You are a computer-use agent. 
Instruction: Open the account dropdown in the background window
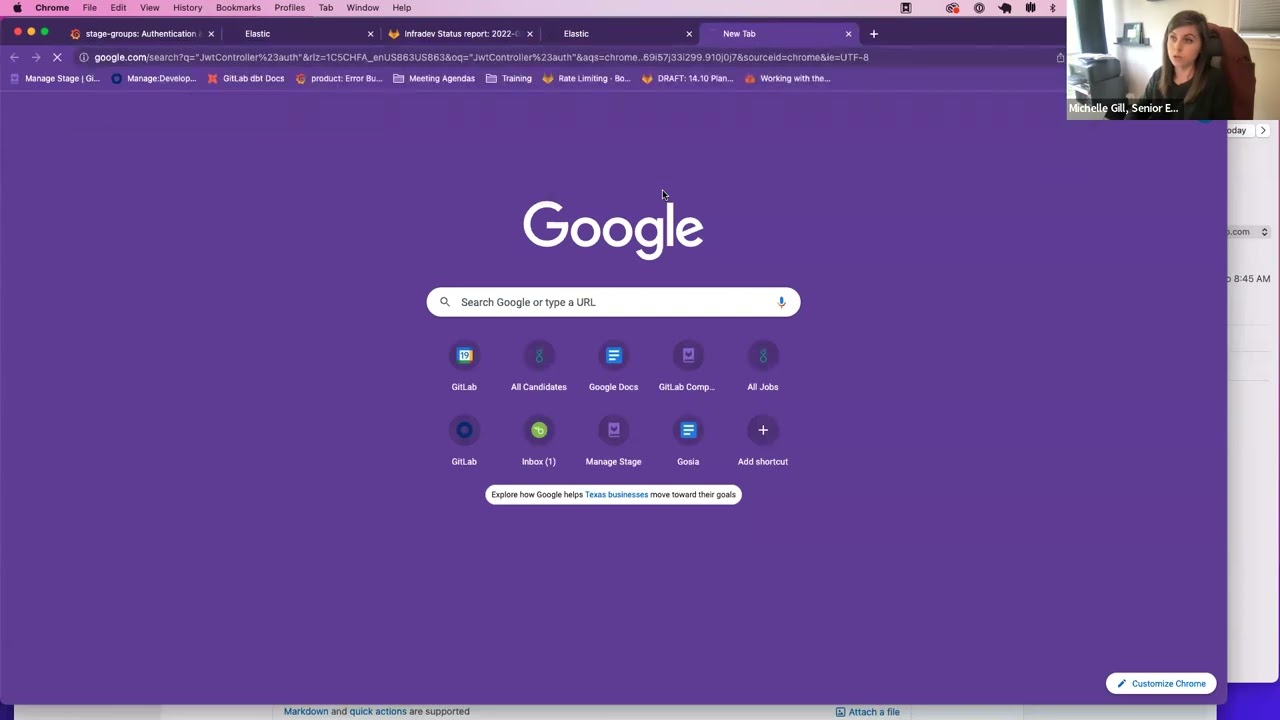(1264, 232)
